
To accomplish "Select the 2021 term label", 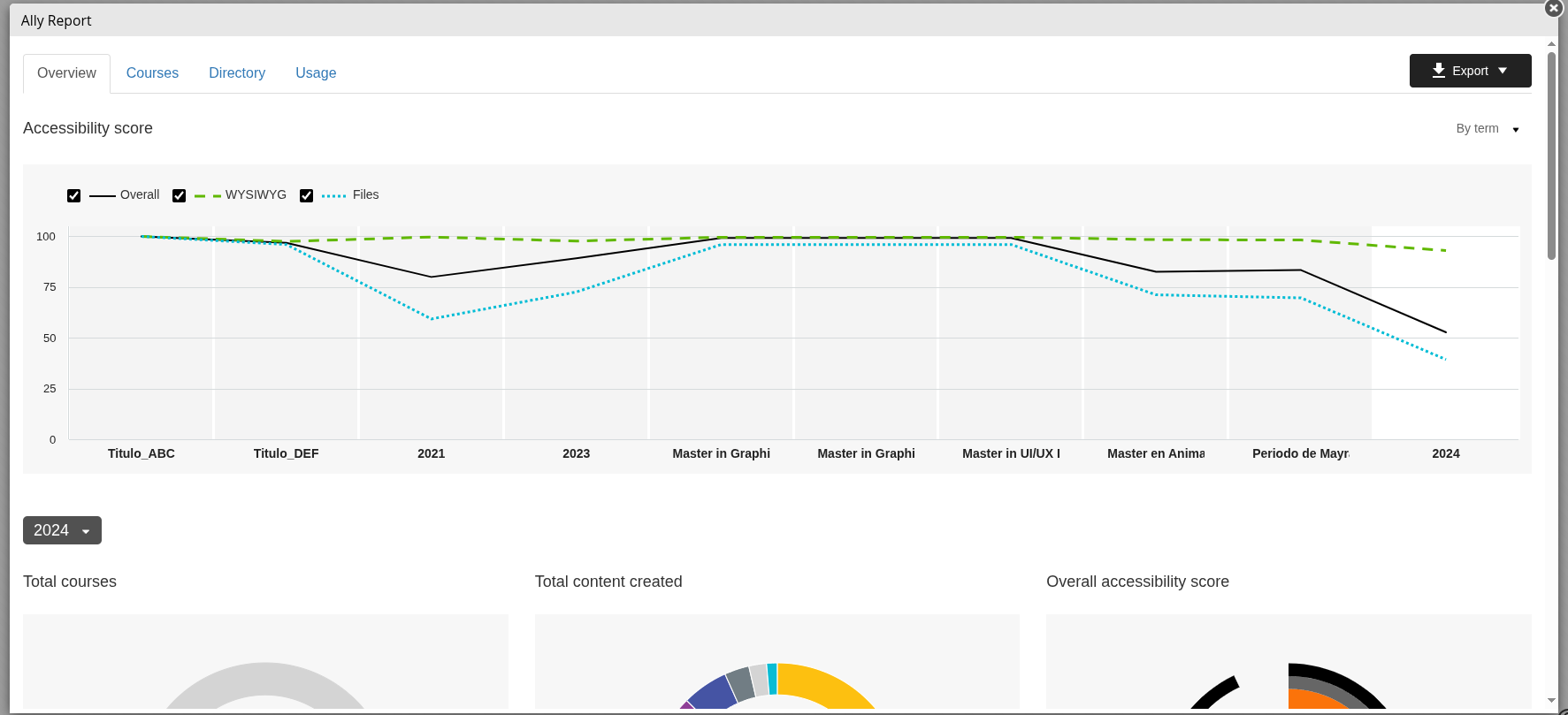I will [432, 453].
